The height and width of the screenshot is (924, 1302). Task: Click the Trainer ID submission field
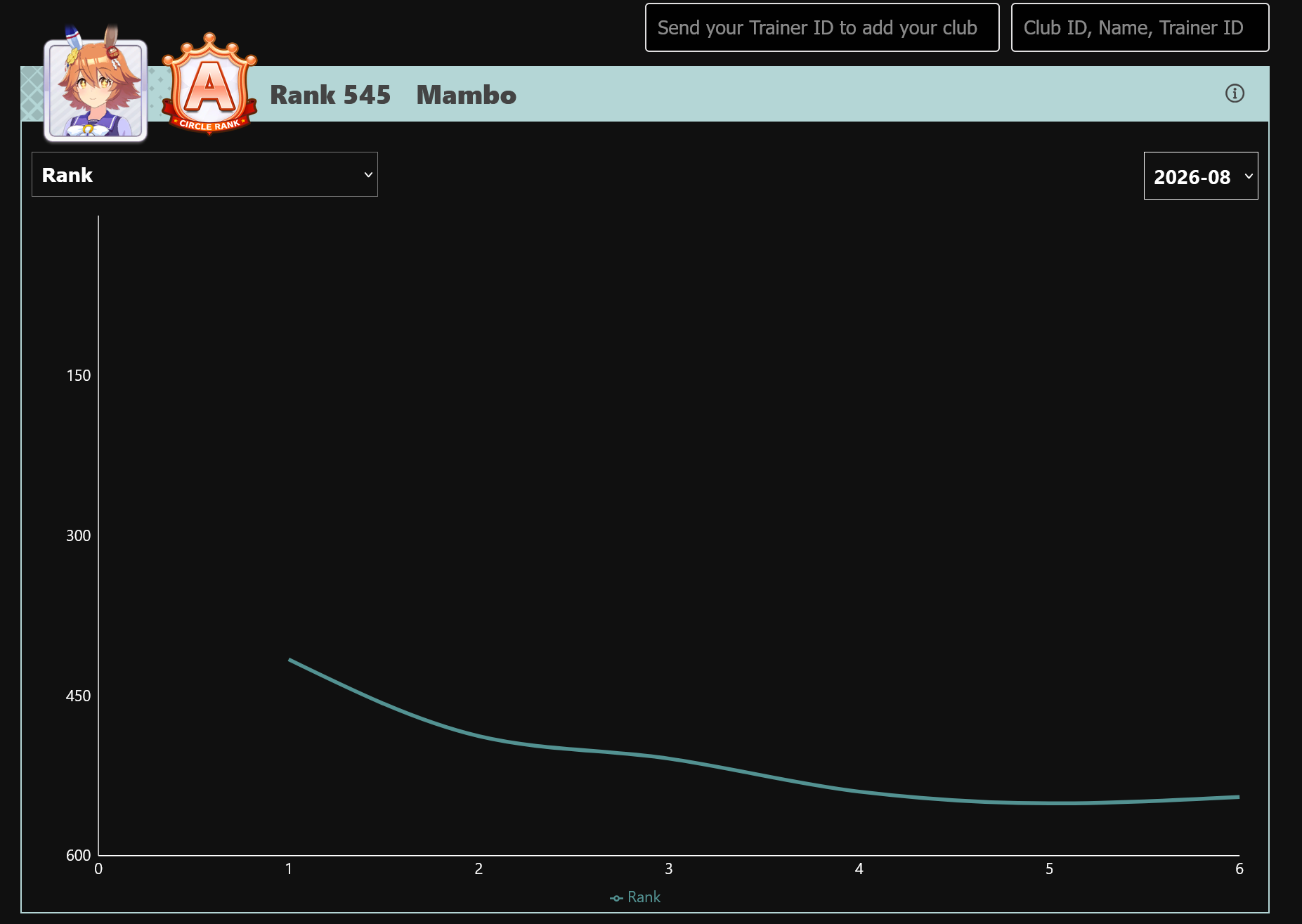[822, 27]
